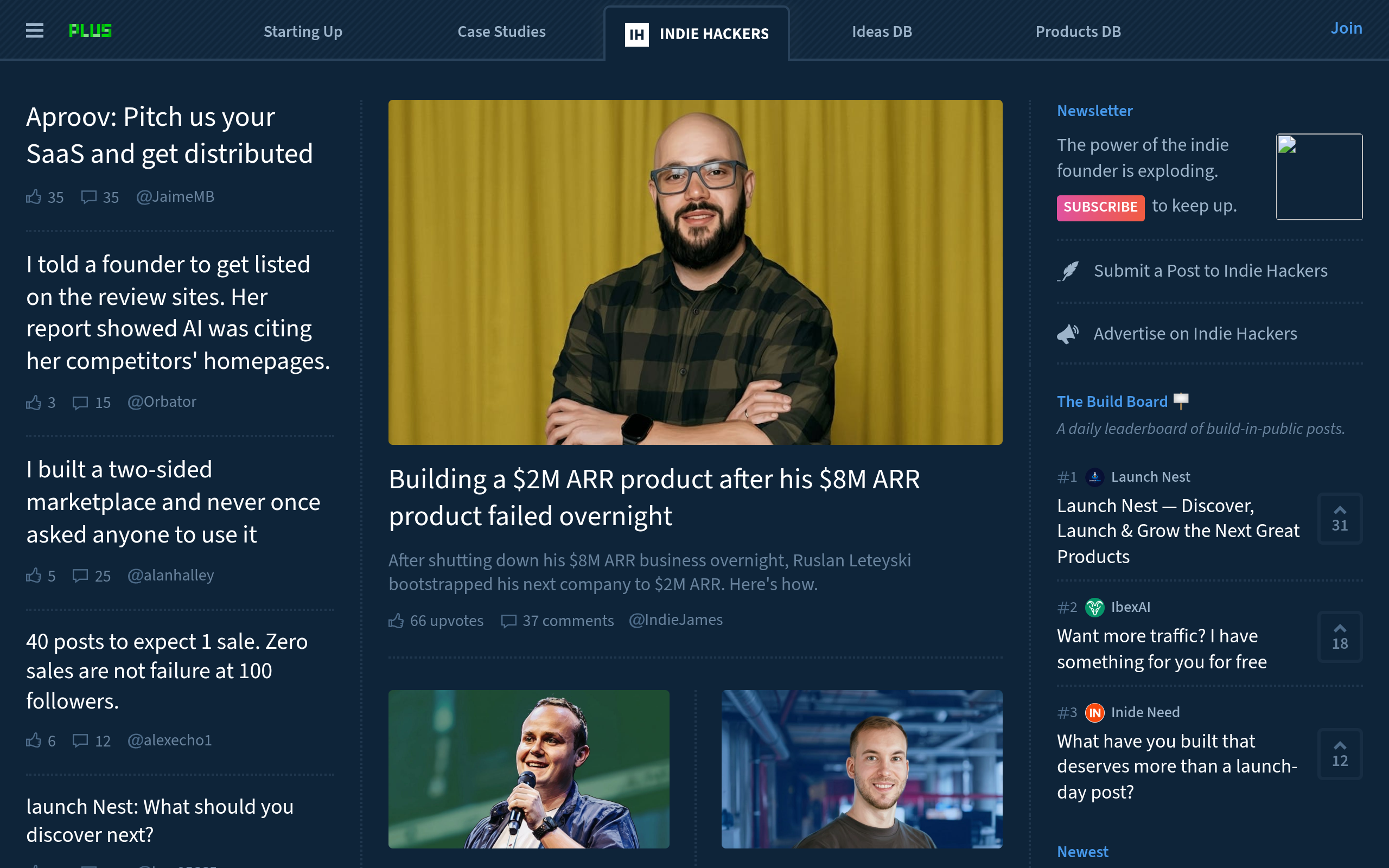1389x868 pixels.
Task: Visit @alexecho1 profile
Action: tap(169, 741)
